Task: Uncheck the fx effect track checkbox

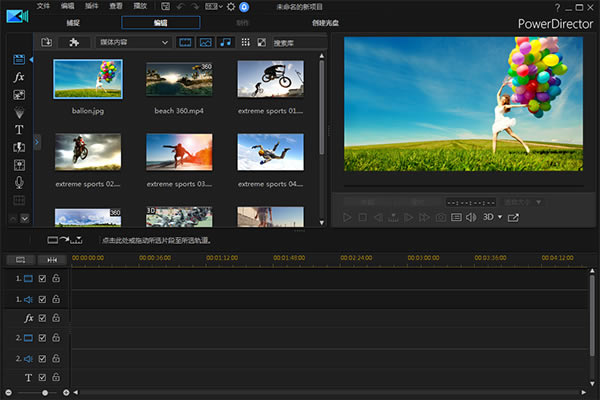Action: 42,318
